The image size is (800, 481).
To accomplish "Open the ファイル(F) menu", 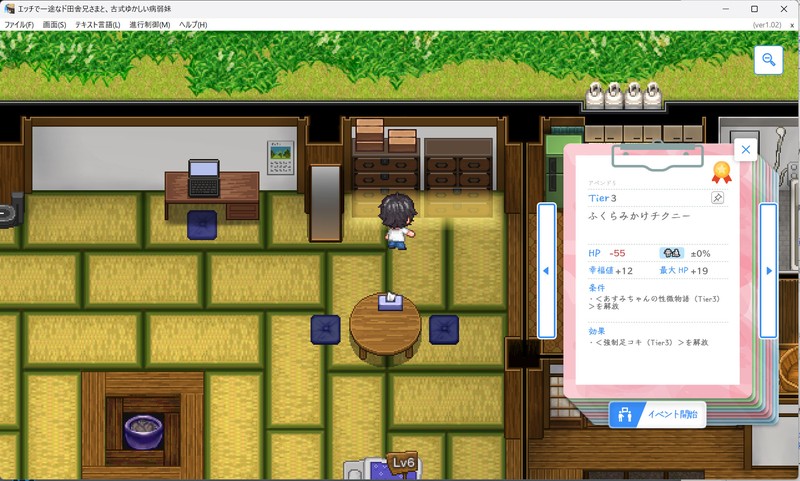I will 19,24.
